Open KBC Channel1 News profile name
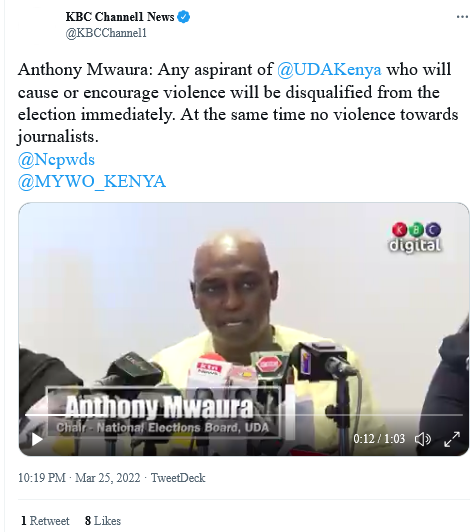 (120, 17)
